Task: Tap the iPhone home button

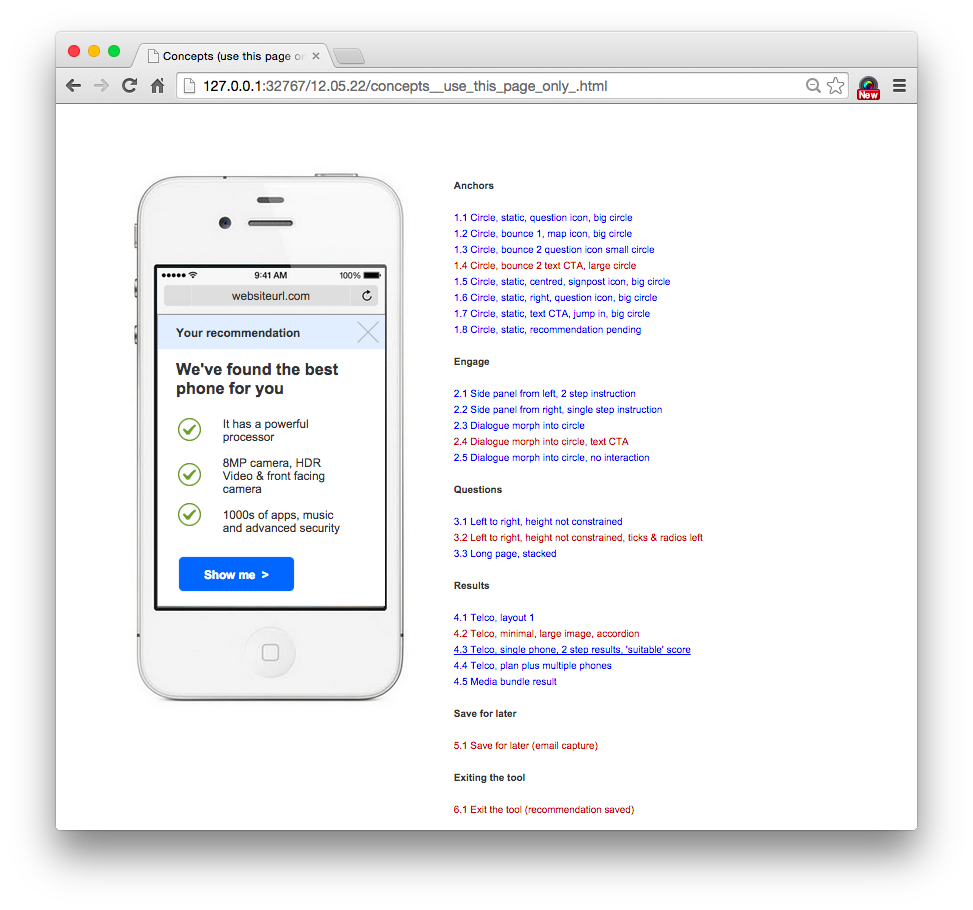Action: point(271,652)
